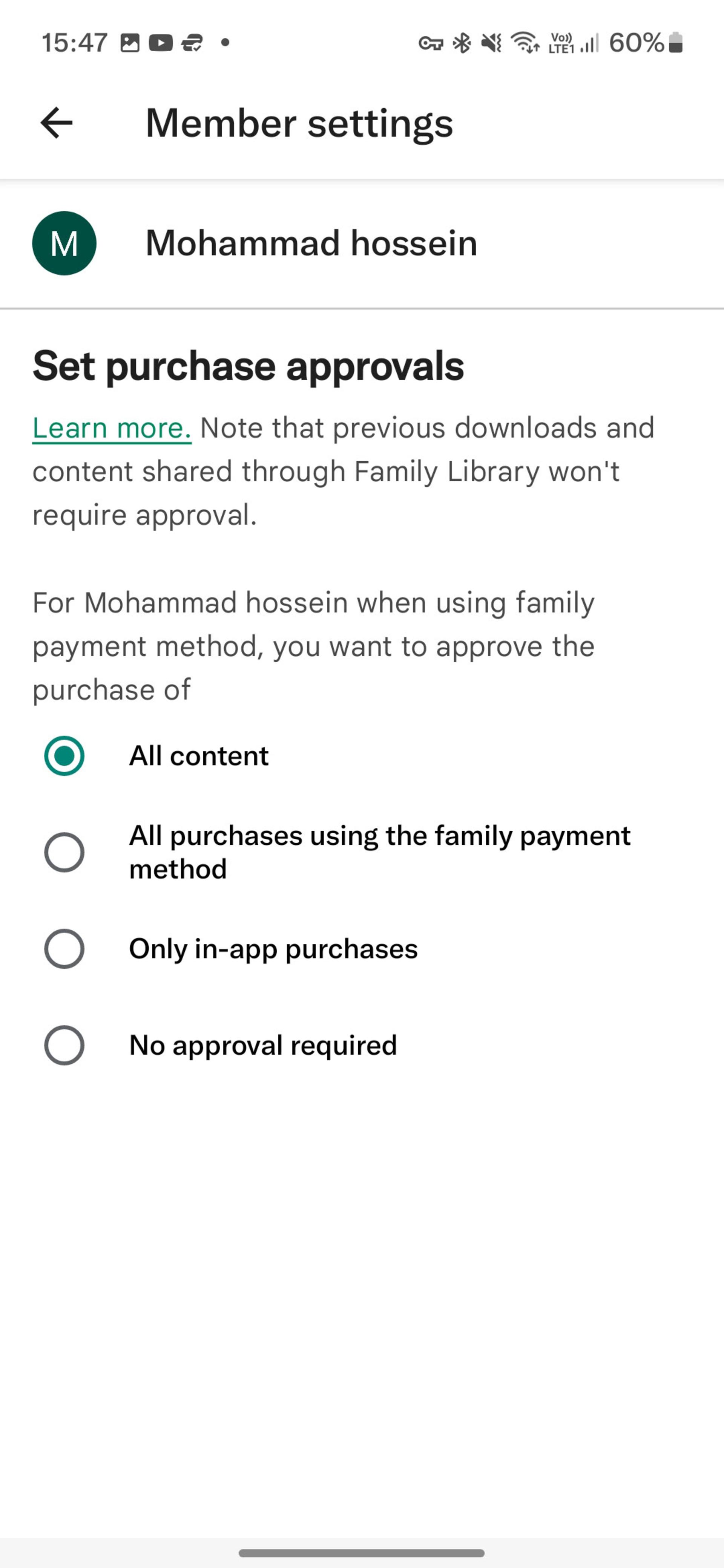Tap the 15:47 clock in status bar
Image resolution: width=724 pixels, height=1568 pixels.
tap(74, 43)
